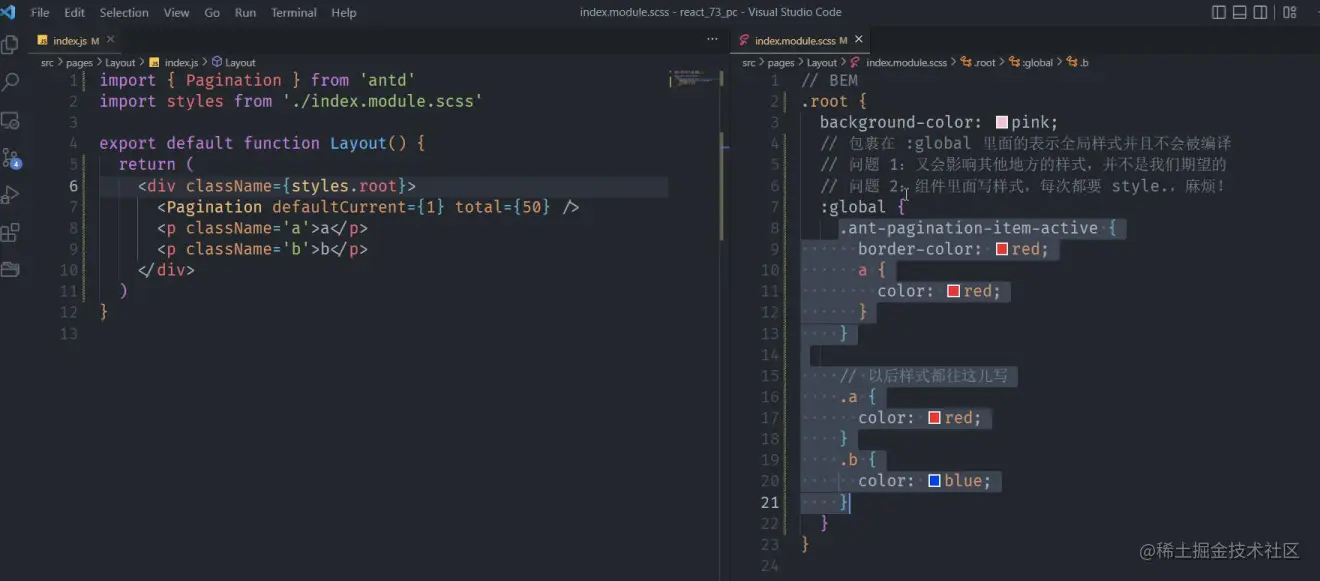Expand '.root' symbol breadcrumb
Screen dimensions: 1320x581
tap(978, 62)
